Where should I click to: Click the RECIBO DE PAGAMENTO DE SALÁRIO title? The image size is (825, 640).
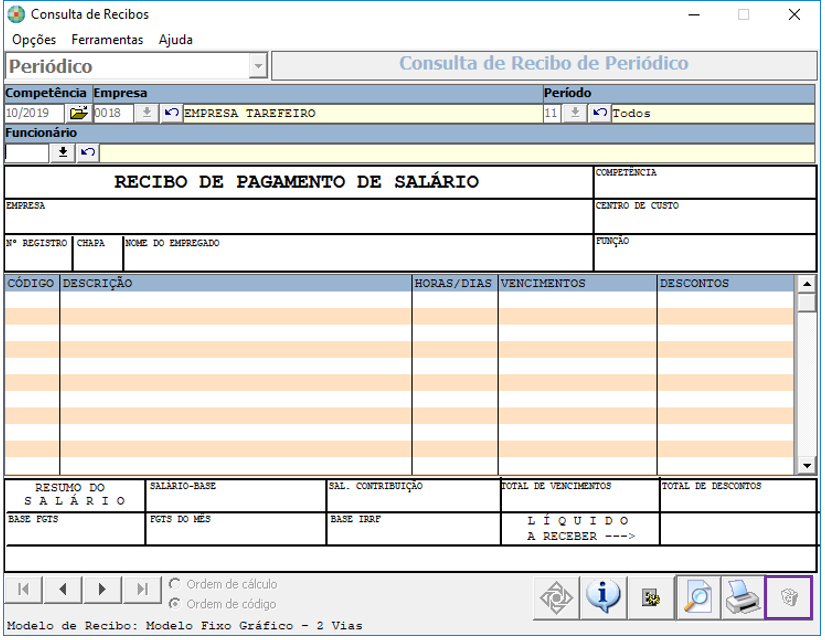297,182
